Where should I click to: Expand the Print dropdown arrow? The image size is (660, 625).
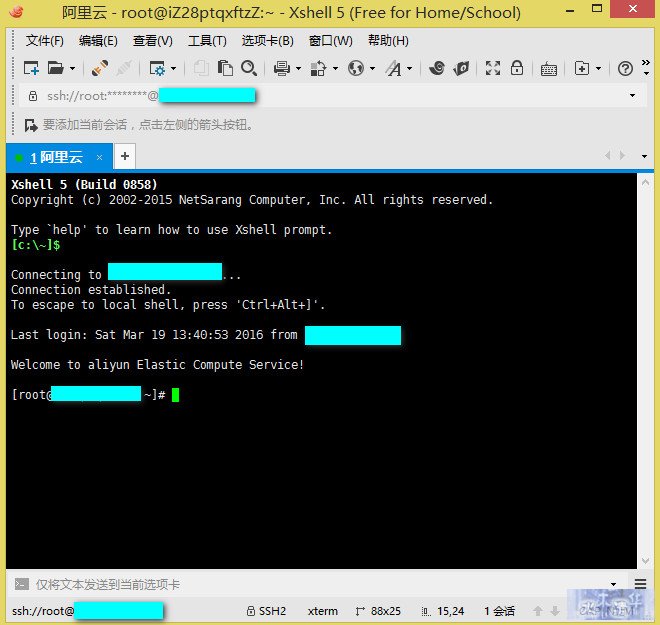[x=298, y=69]
